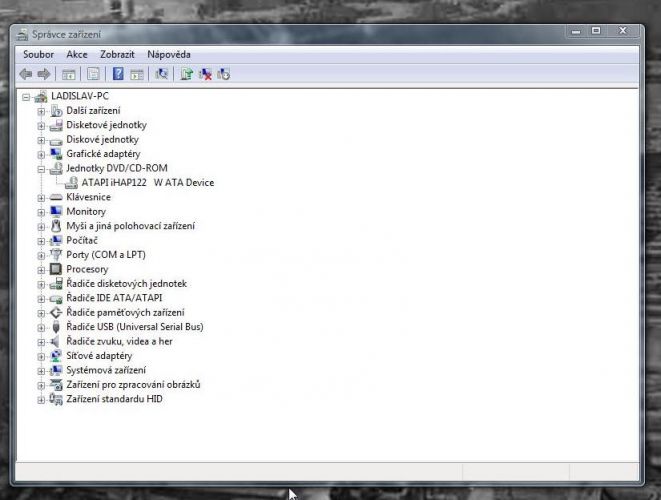Select the Procesory label

(x=87, y=269)
